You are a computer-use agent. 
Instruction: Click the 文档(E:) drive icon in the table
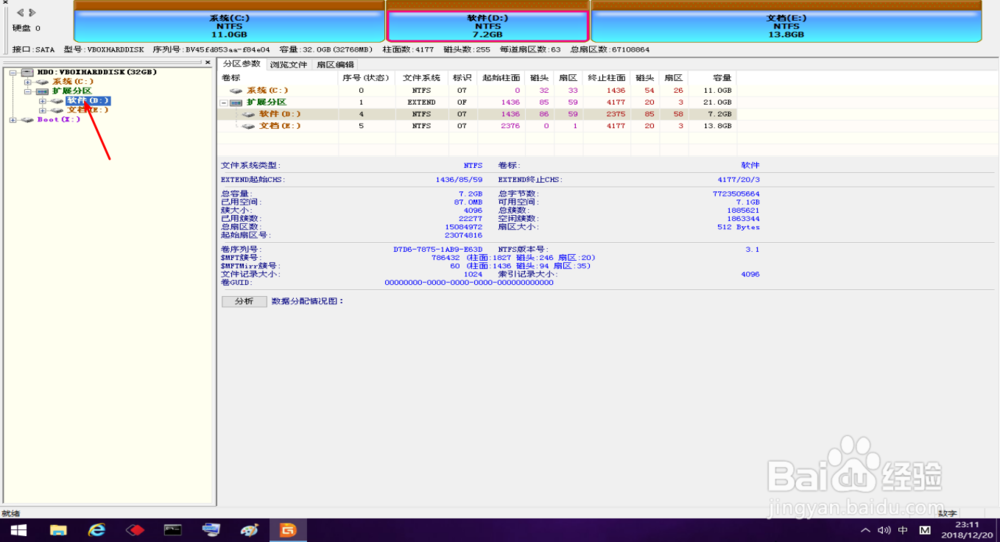[249, 126]
